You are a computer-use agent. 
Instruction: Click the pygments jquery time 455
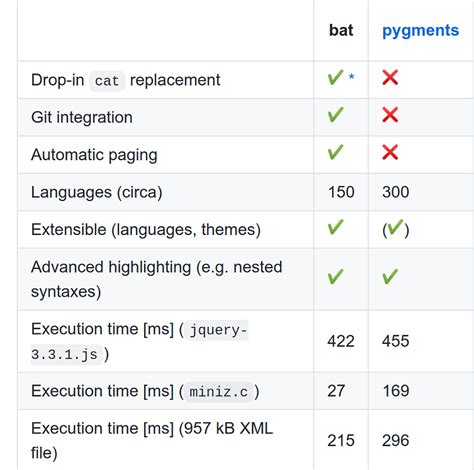(x=395, y=341)
